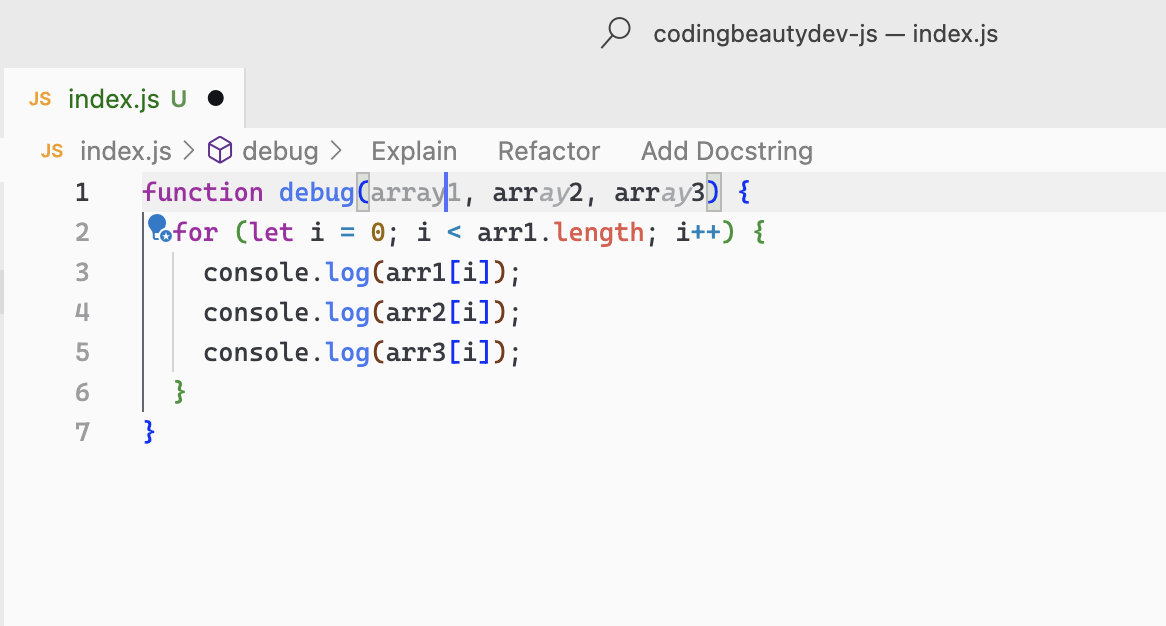The image size is (1166, 626).
Task: Expand the chevron after index.js in breadcrumb
Action: [x=189, y=151]
